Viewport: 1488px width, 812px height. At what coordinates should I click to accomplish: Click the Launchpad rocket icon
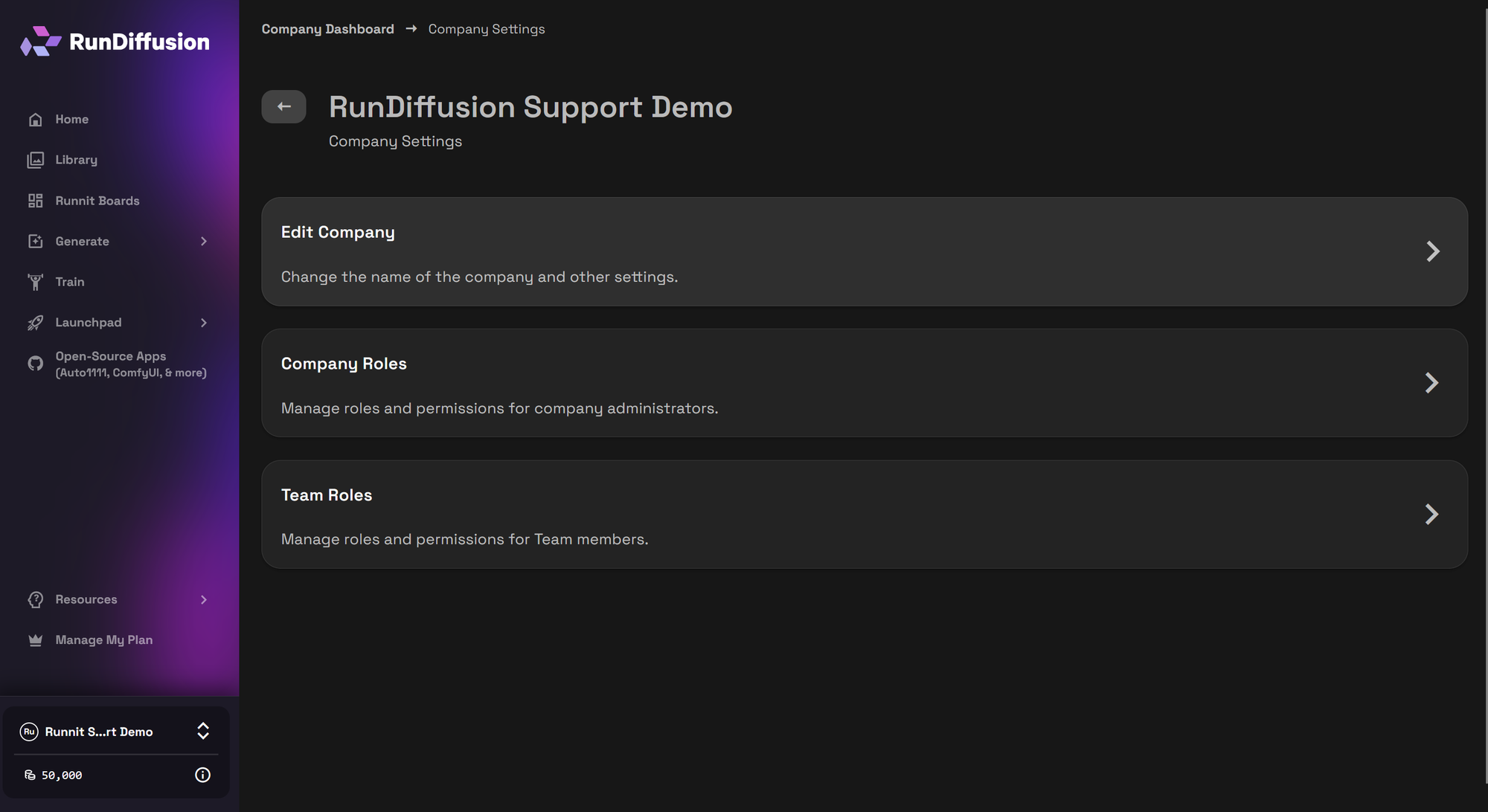tap(35, 323)
